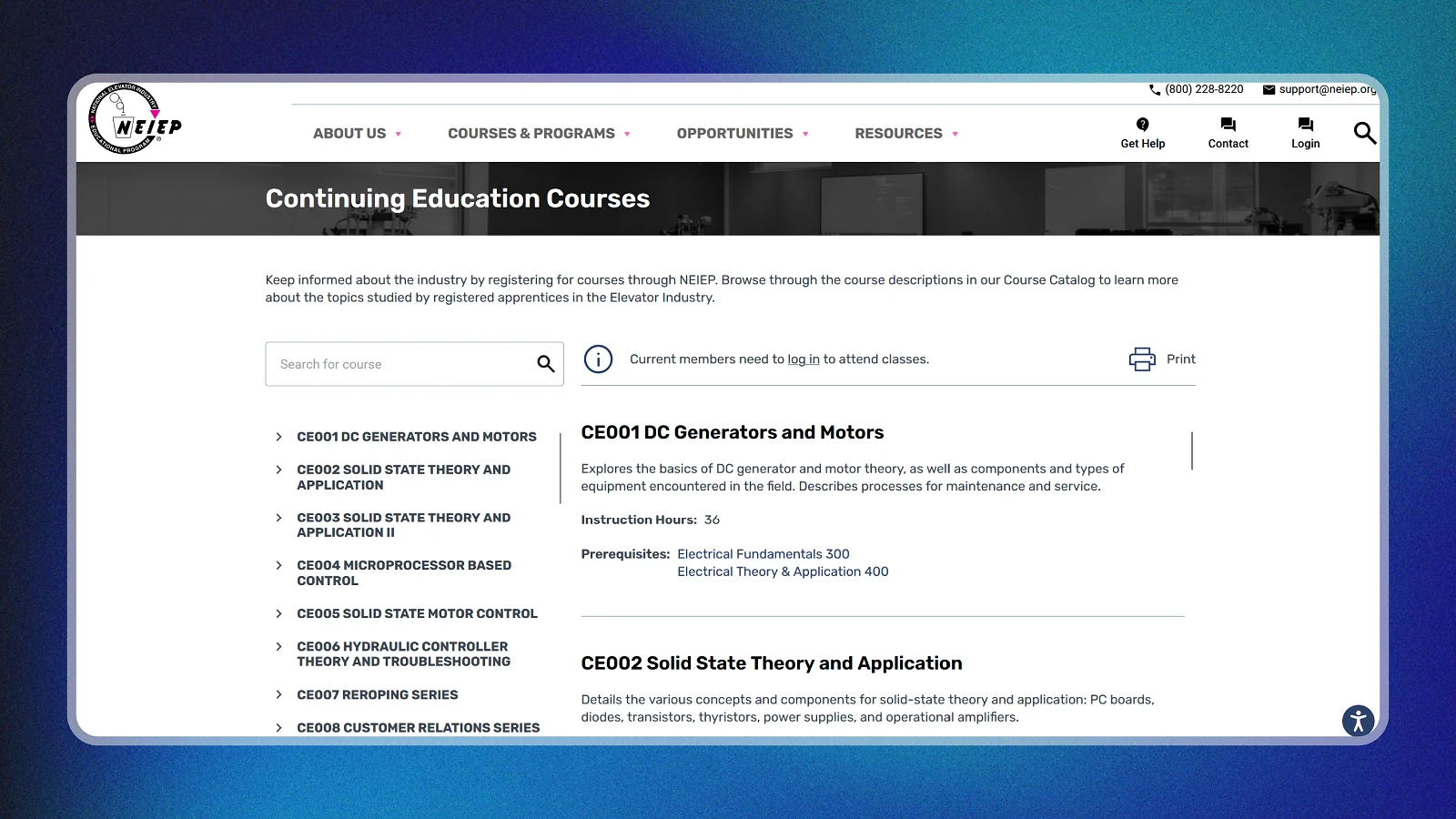Select CE004 MICROPROCESSOR BASED CONTROL
Viewport: 1456px width, 819px height.
[x=404, y=573]
